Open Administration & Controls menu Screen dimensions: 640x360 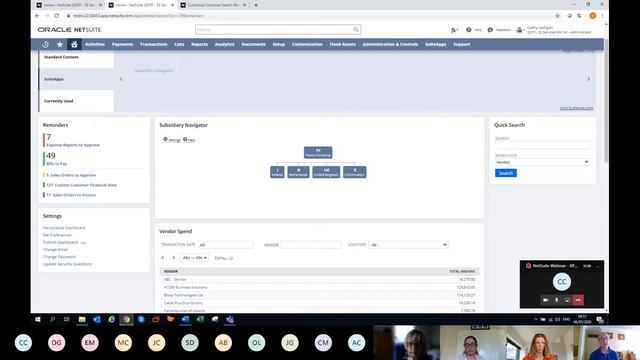pyautogui.click(x=390, y=44)
